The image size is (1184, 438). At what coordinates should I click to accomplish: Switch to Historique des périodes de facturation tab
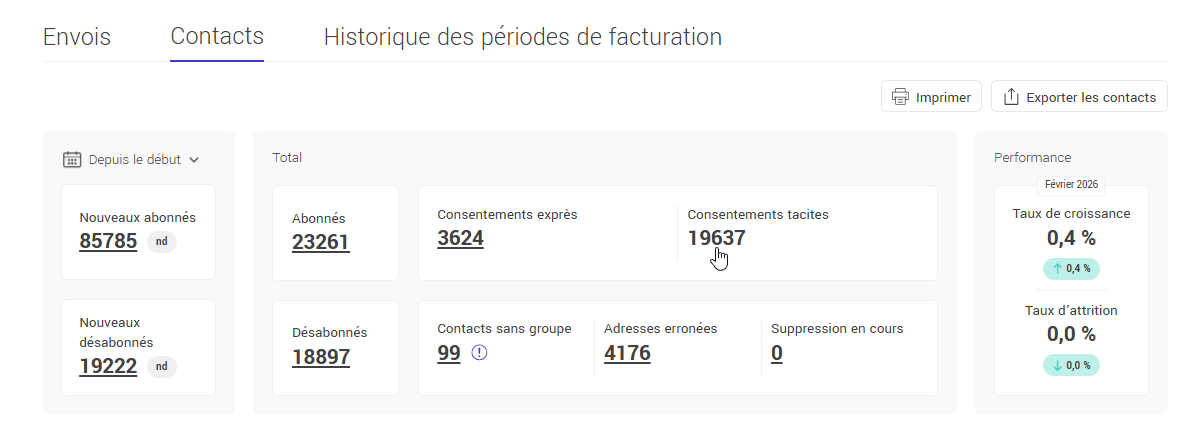pyautogui.click(x=522, y=37)
